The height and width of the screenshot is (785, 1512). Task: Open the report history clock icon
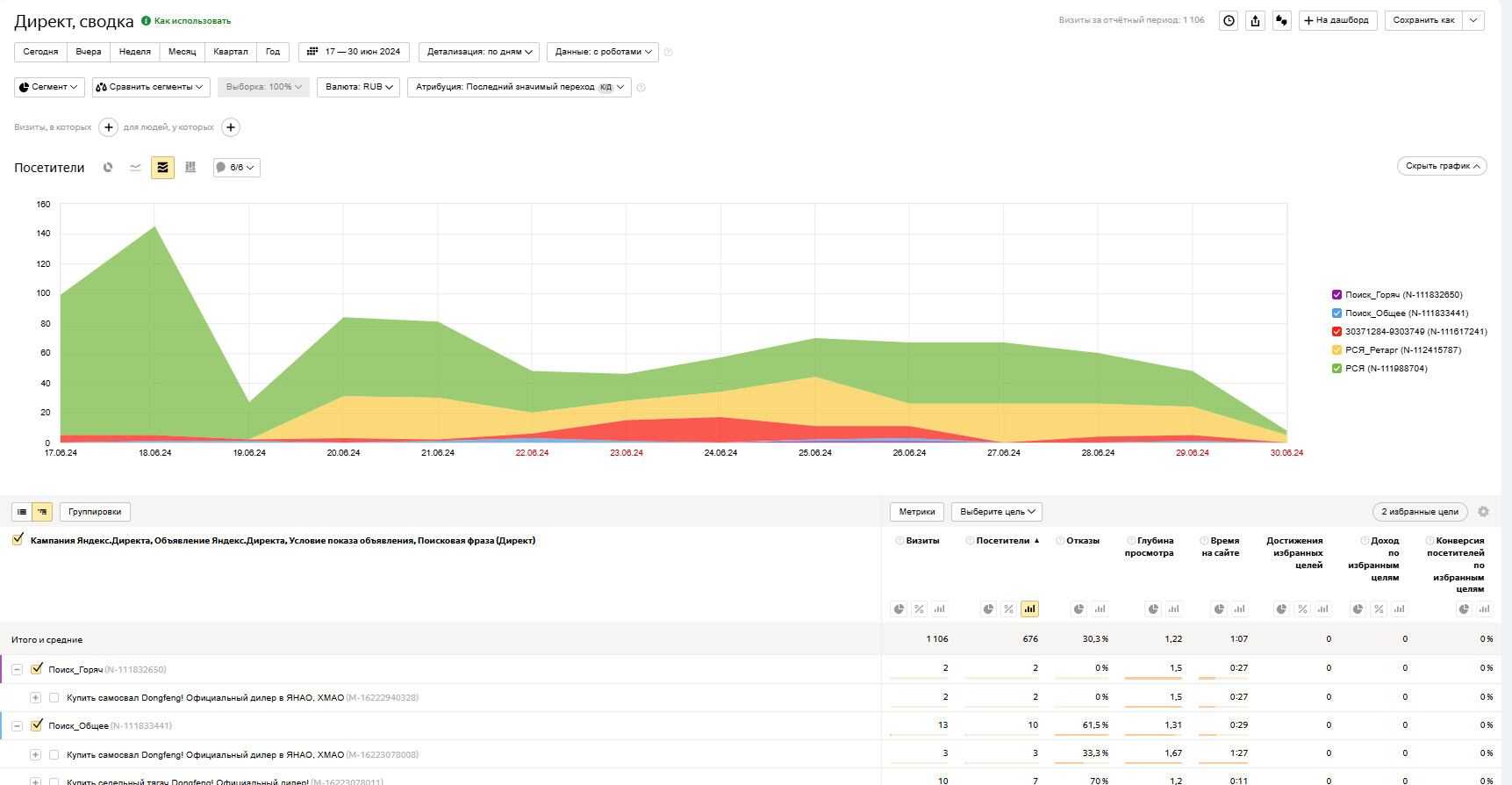(x=1229, y=20)
